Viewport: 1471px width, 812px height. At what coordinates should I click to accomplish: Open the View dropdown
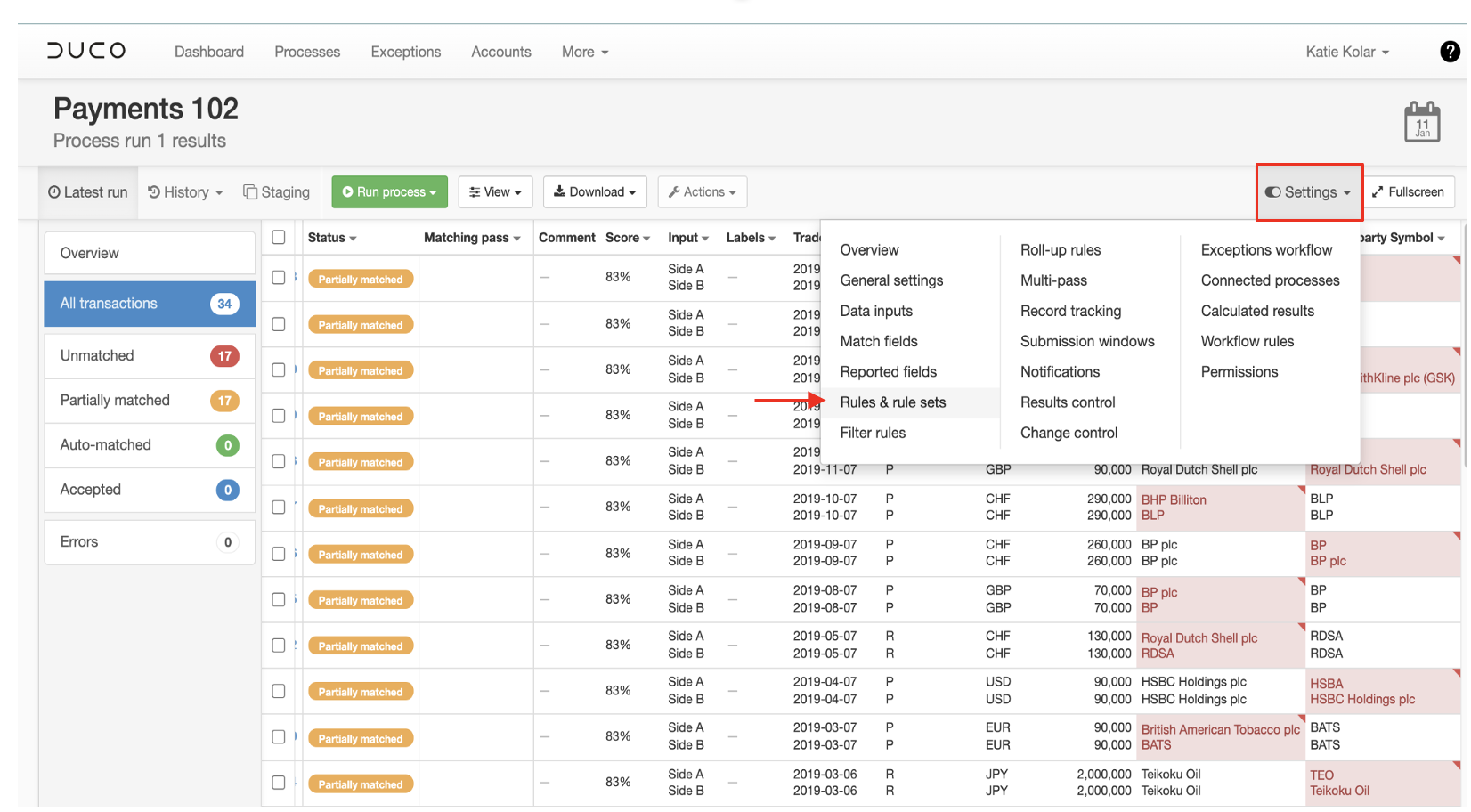coord(496,192)
